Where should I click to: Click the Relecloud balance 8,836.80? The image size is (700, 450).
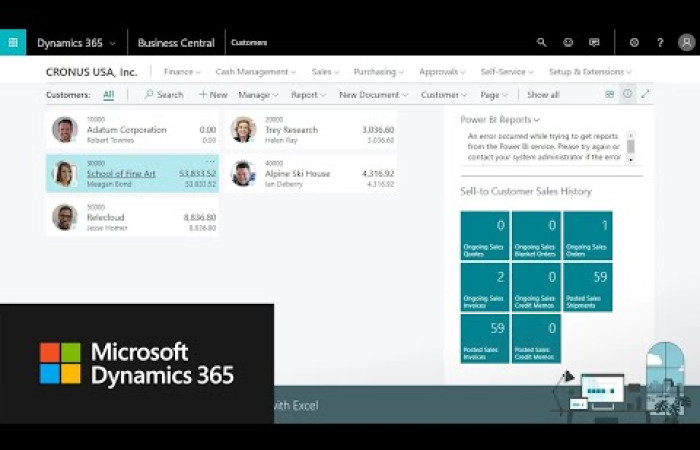pos(200,217)
